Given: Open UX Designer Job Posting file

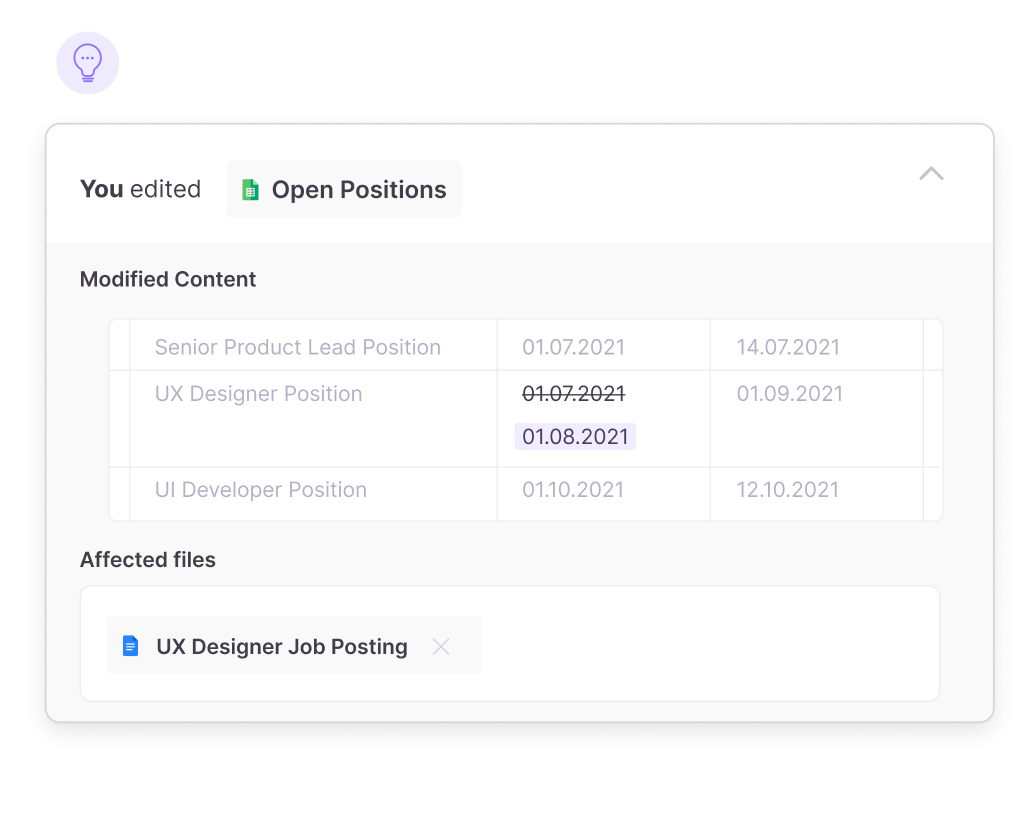Looking at the screenshot, I should pos(281,647).
